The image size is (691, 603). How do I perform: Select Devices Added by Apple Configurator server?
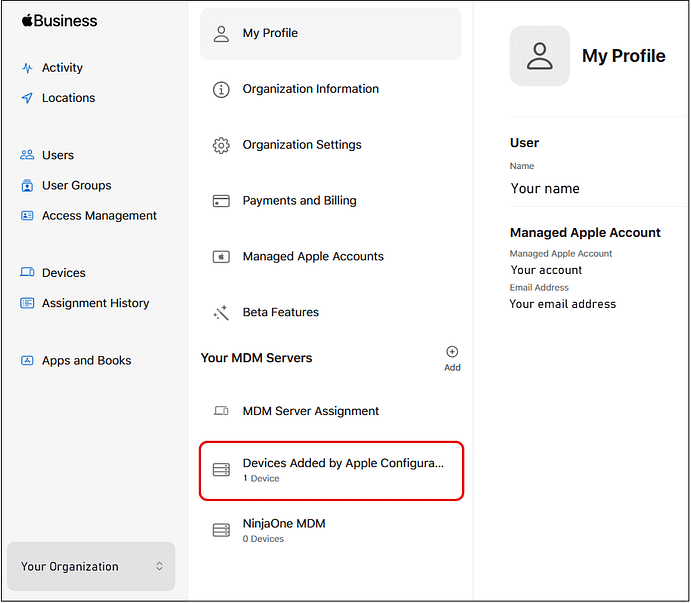pyautogui.click(x=331, y=470)
